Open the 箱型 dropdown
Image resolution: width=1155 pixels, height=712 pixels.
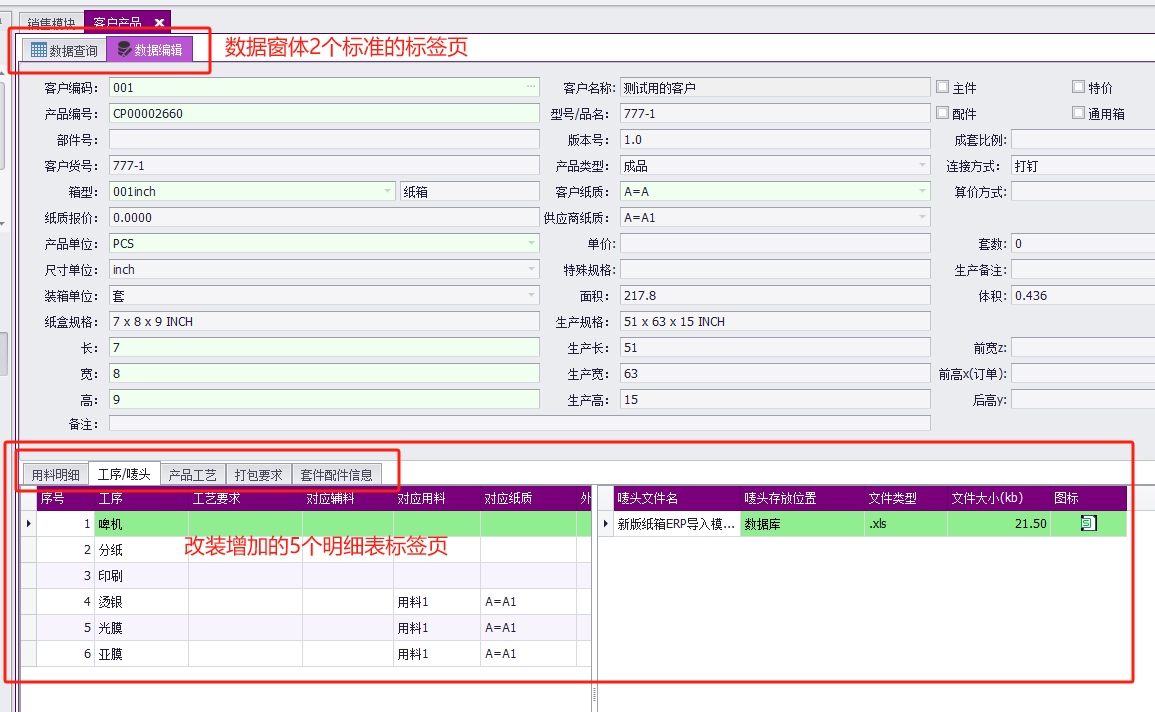387,191
